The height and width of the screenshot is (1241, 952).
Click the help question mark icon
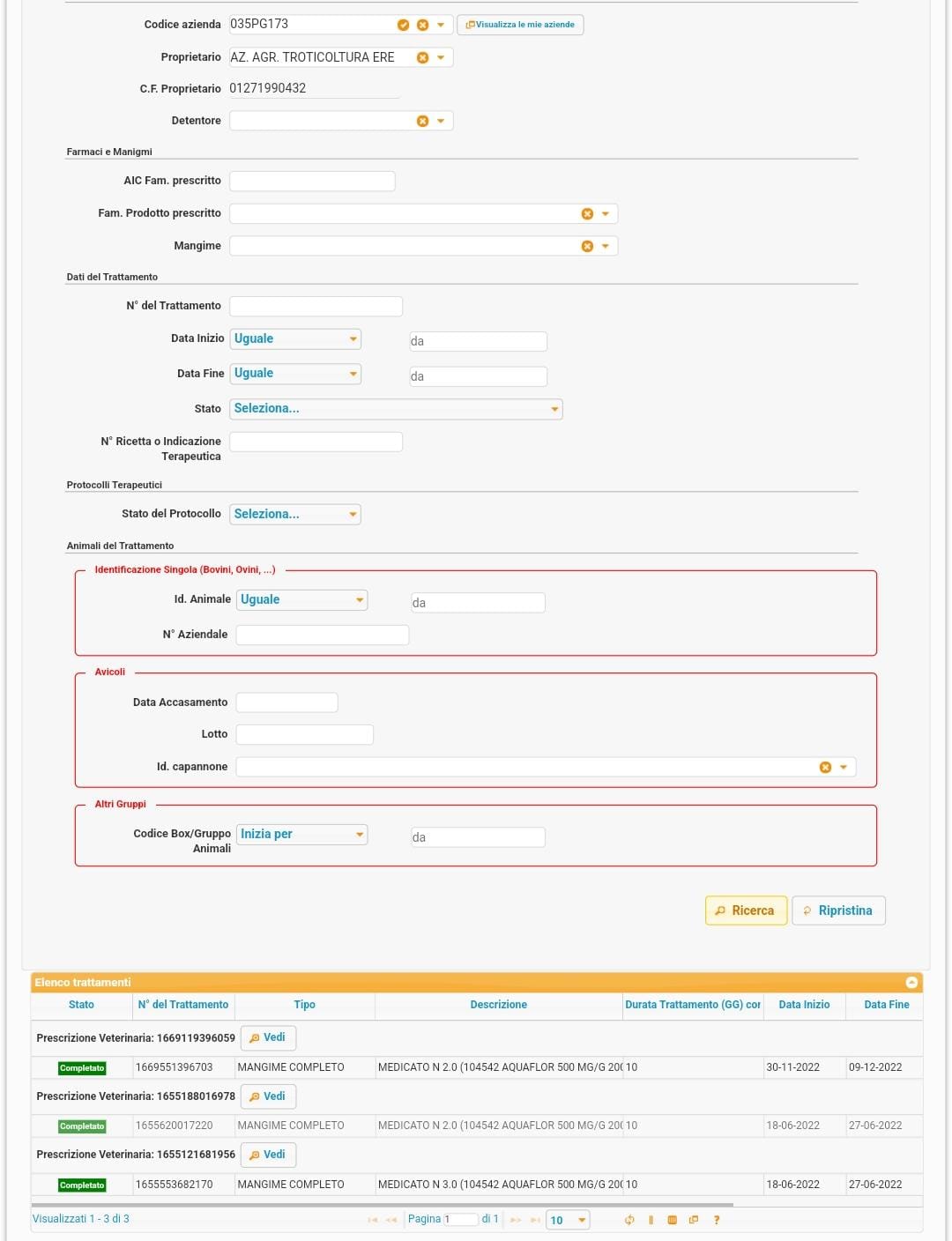(716, 1220)
